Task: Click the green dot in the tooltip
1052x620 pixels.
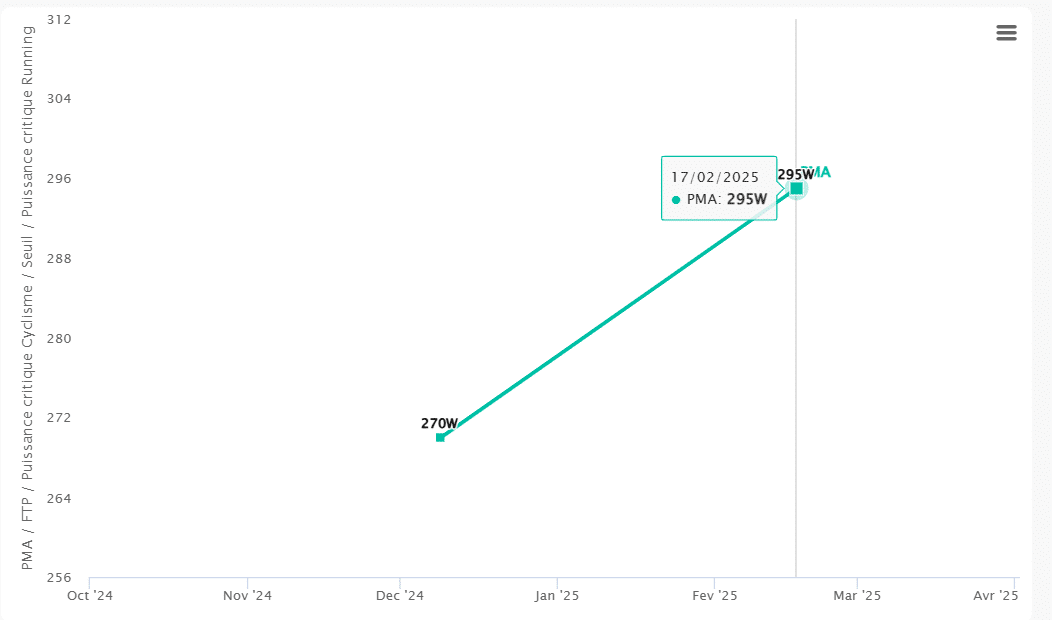Action: pos(676,200)
